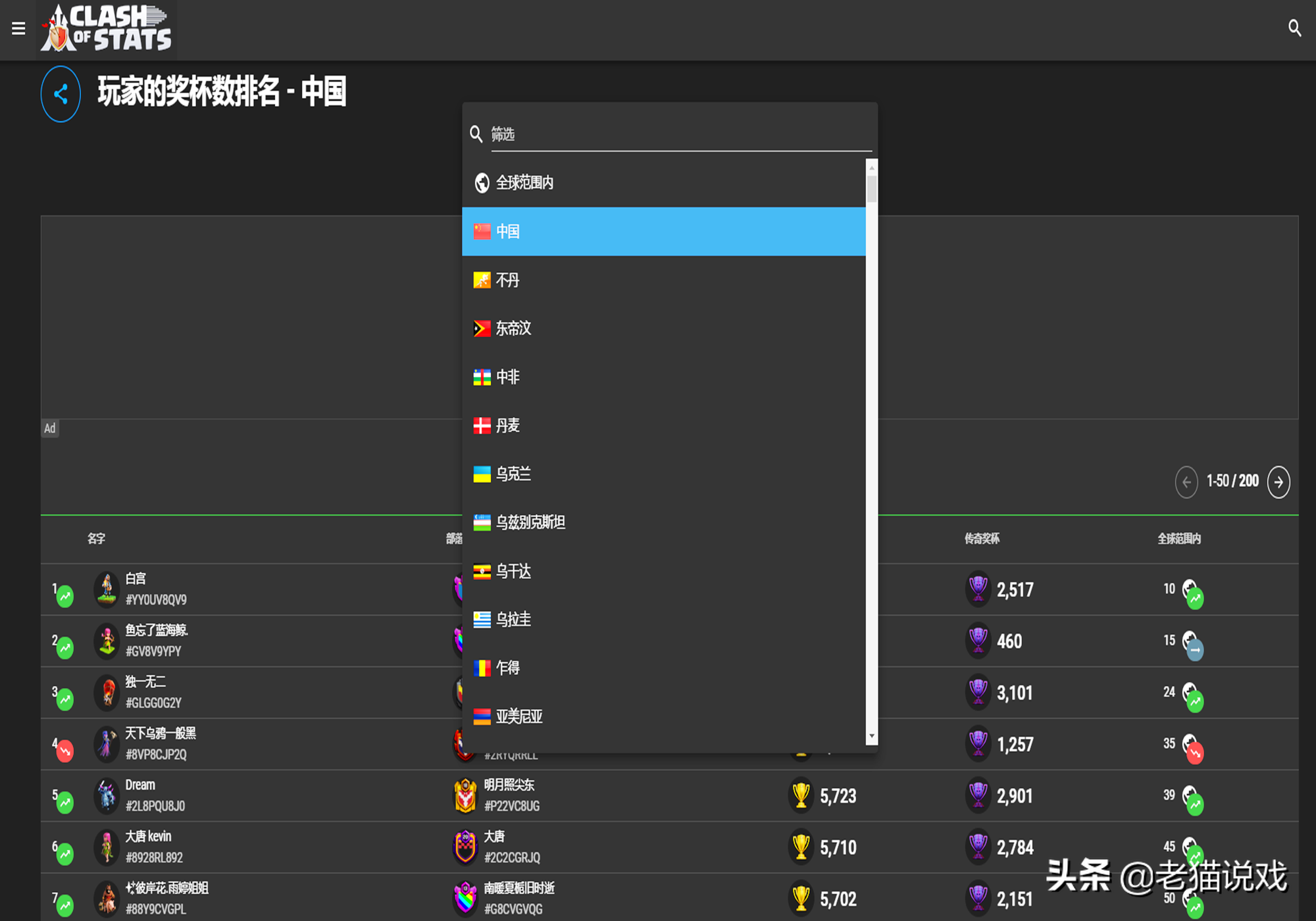The image size is (1316, 921).
Task: Click the share button beside the title
Action: 61,94
